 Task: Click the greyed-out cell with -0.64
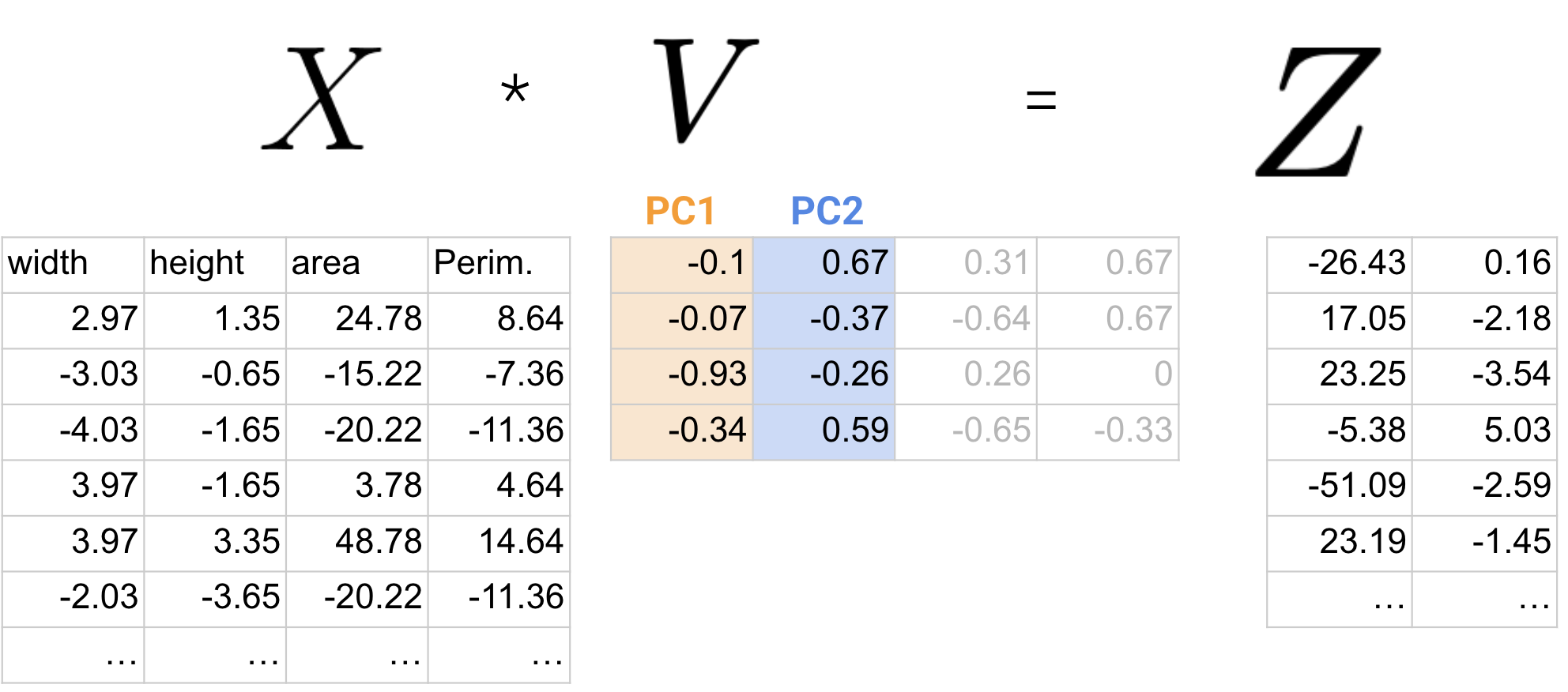[966, 321]
